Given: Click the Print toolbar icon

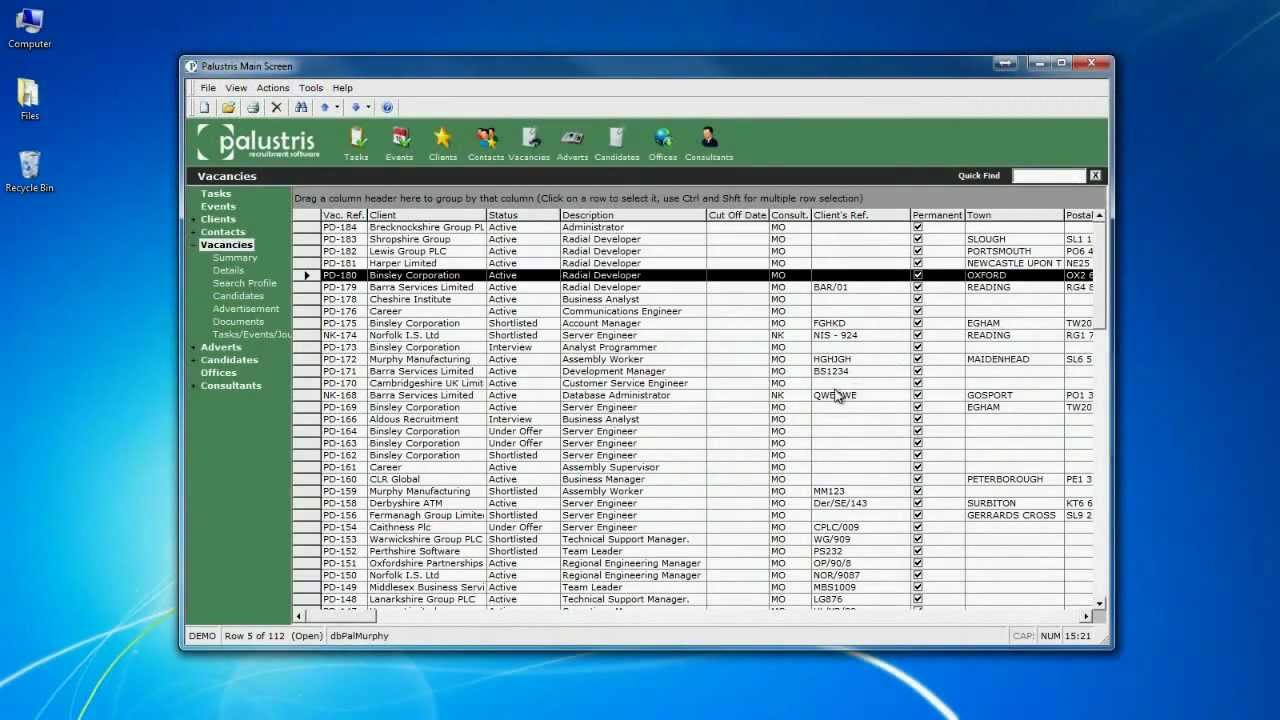Looking at the screenshot, I should click(253, 107).
